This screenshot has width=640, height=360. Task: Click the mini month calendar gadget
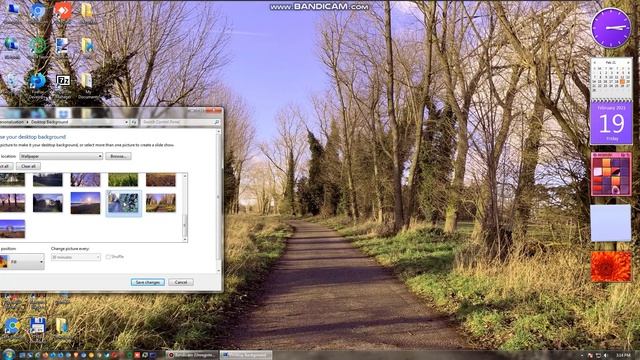tap(611, 78)
